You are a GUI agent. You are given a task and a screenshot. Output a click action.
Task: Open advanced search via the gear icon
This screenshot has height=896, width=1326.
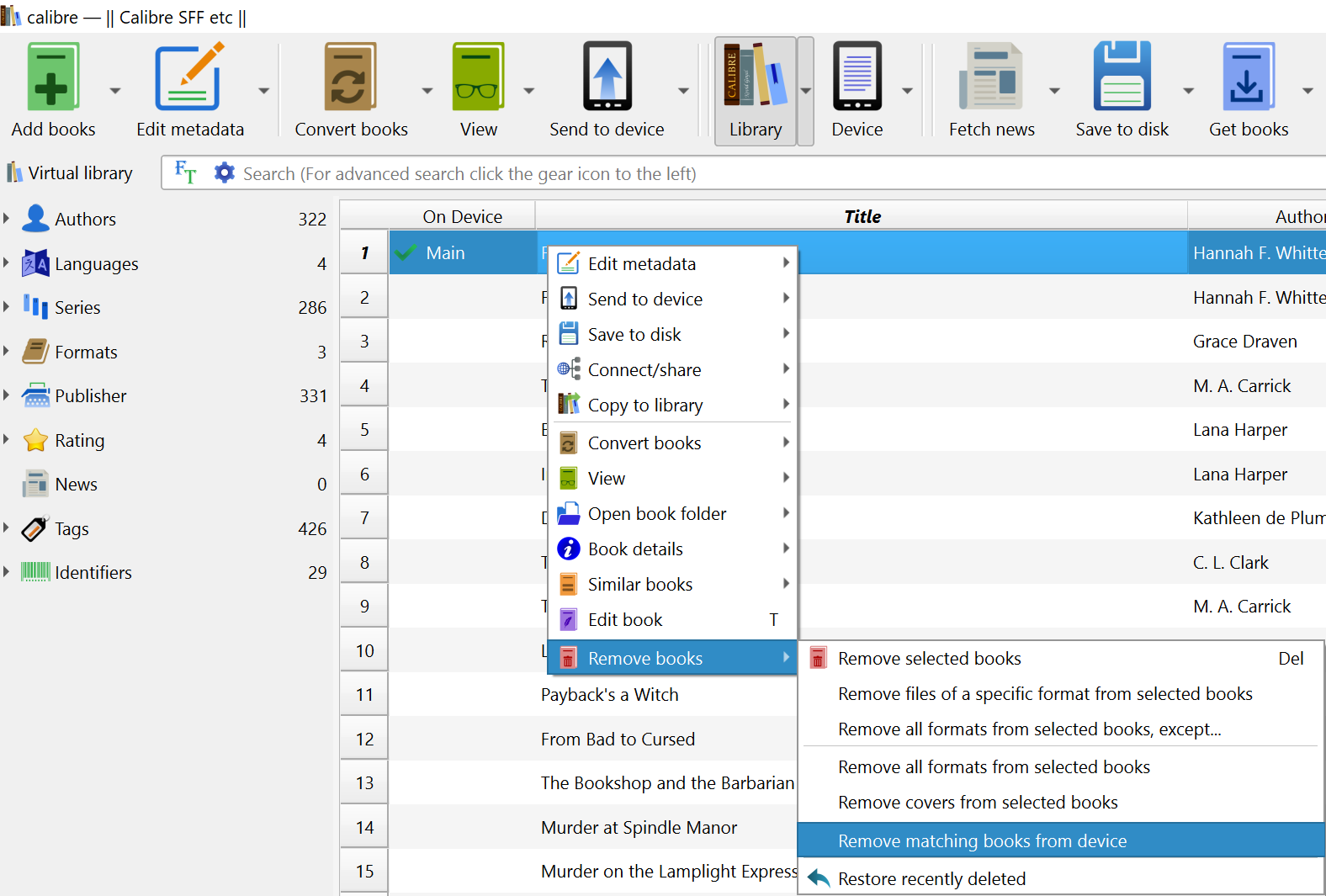[x=224, y=172]
